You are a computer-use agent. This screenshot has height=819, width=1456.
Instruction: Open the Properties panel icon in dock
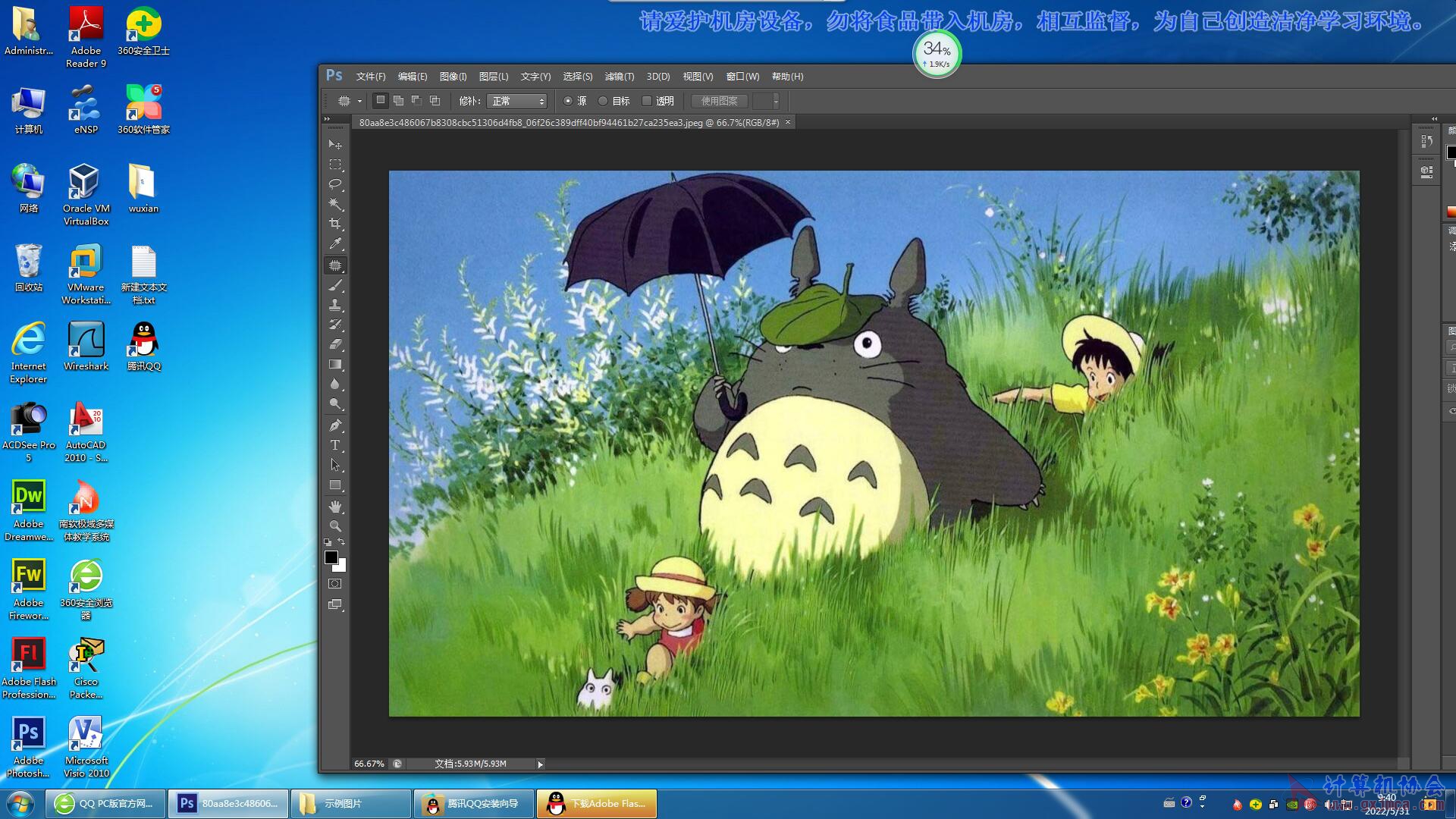click(x=1426, y=172)
